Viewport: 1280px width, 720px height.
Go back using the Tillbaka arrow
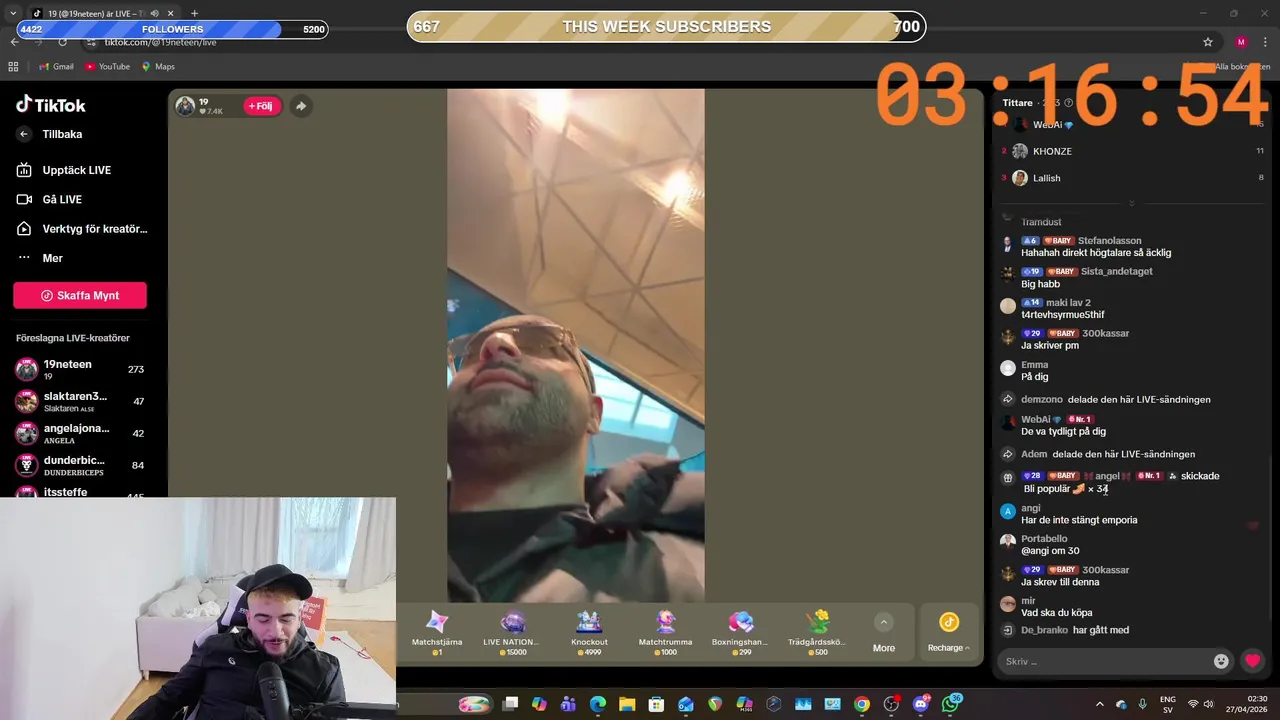(24, 134)
